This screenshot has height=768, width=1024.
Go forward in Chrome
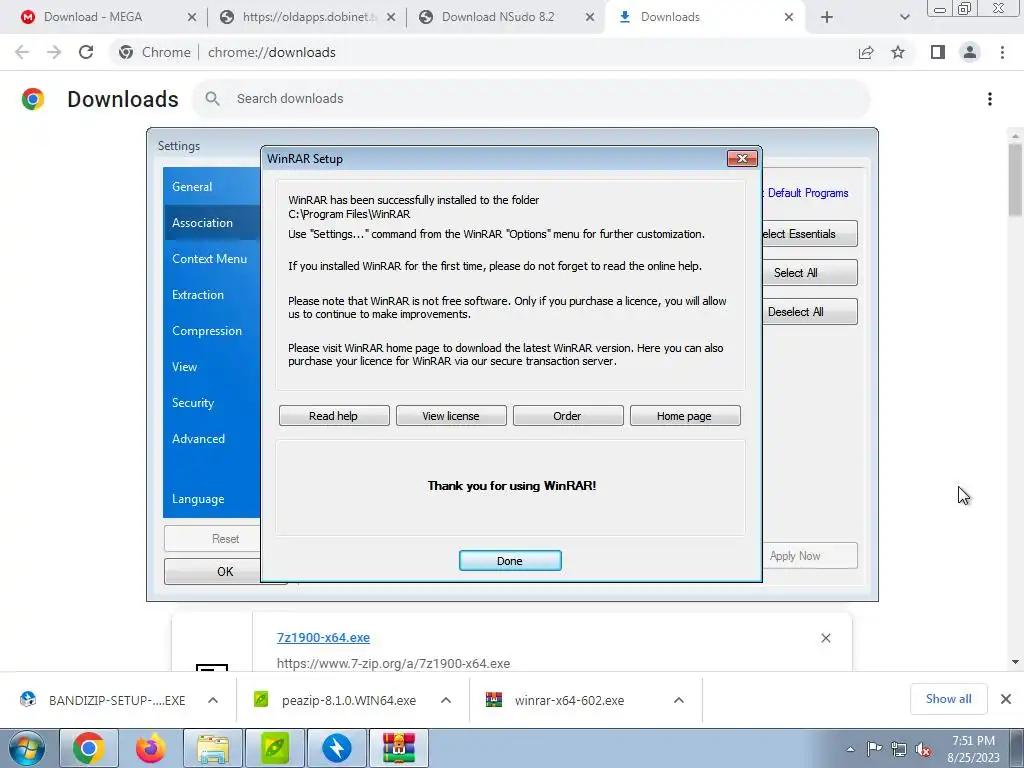click(x=54, y=52)
